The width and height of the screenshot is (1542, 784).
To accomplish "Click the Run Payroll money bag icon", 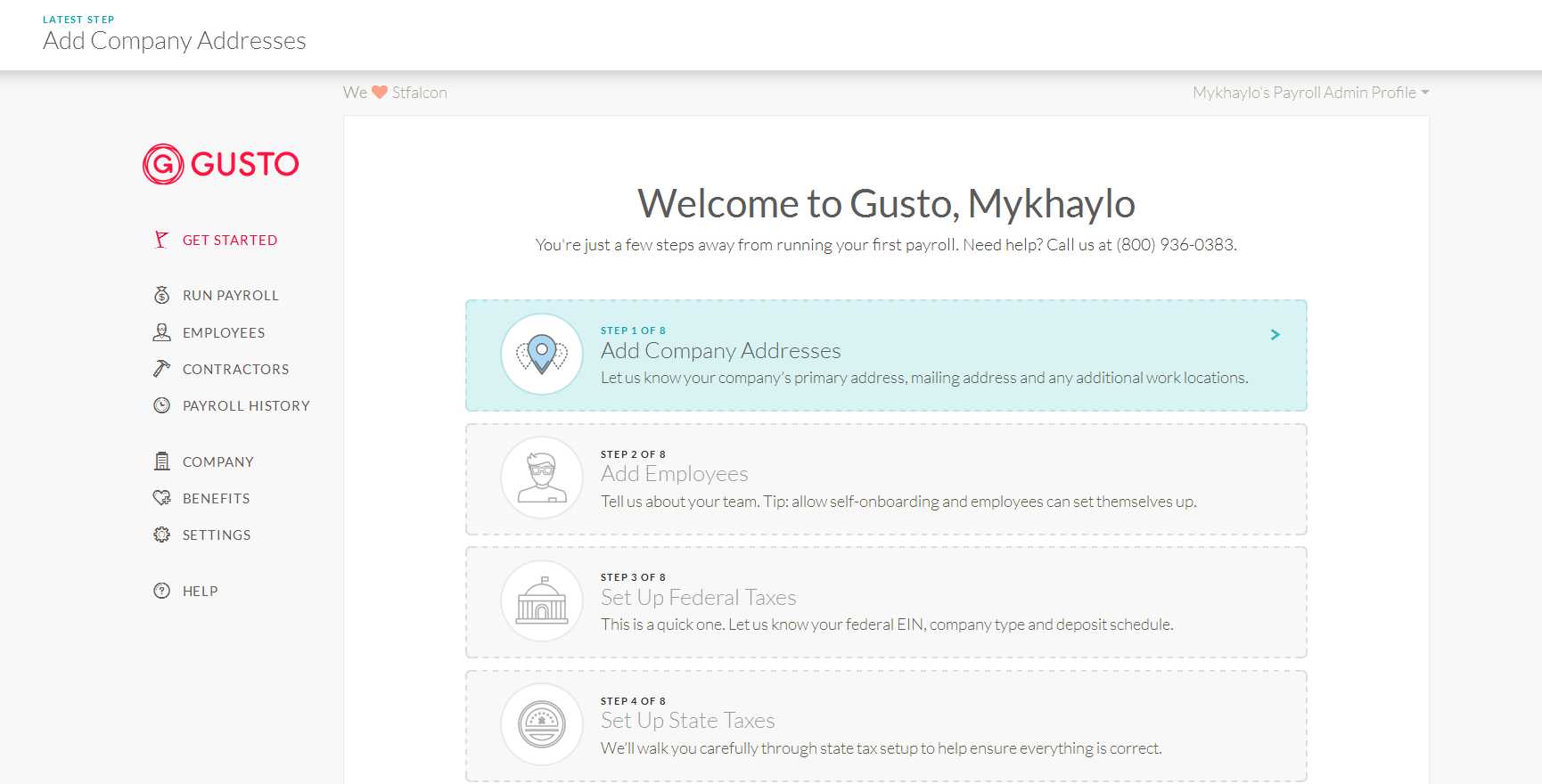I will 161,295.
